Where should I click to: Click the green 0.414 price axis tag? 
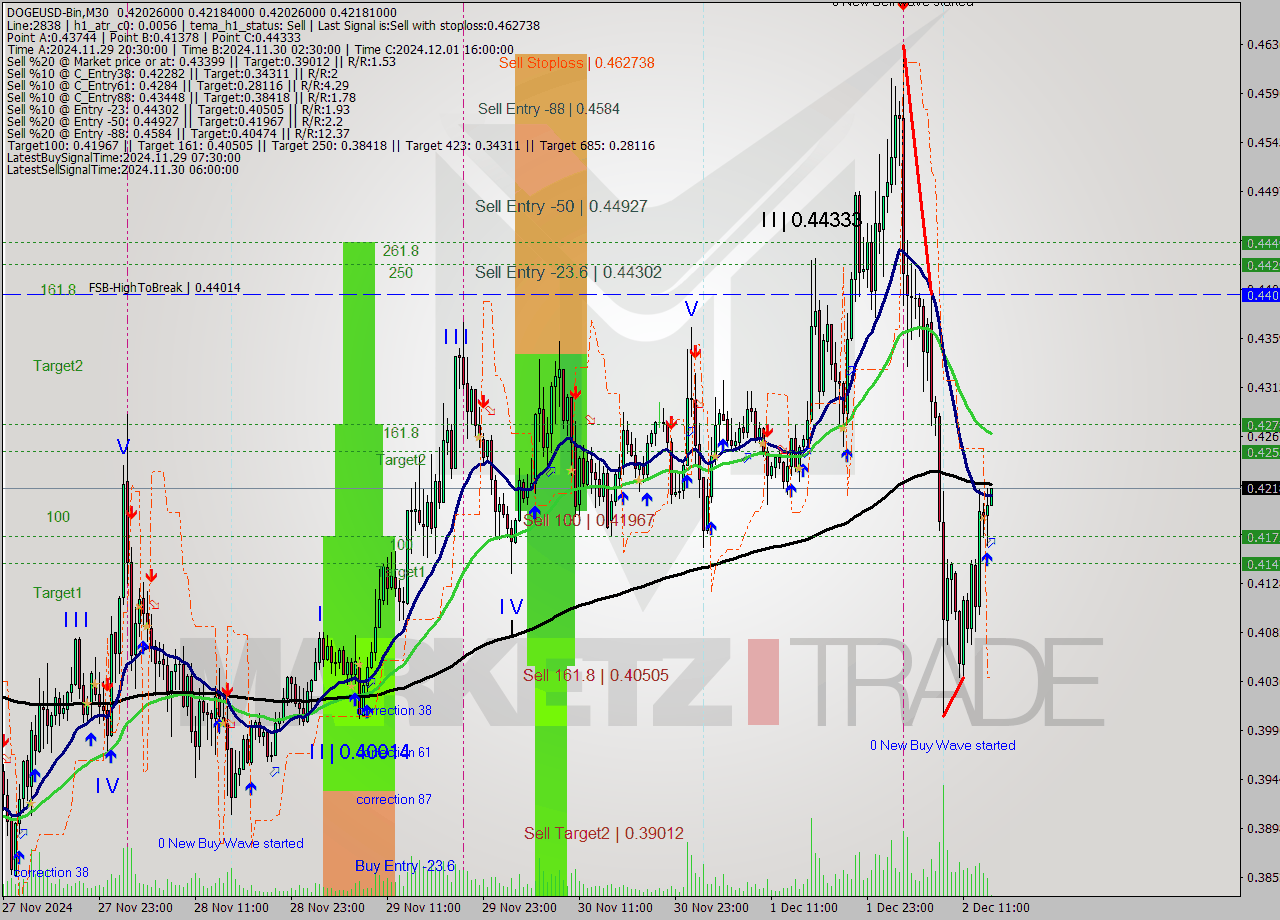tap(1260, 564)
